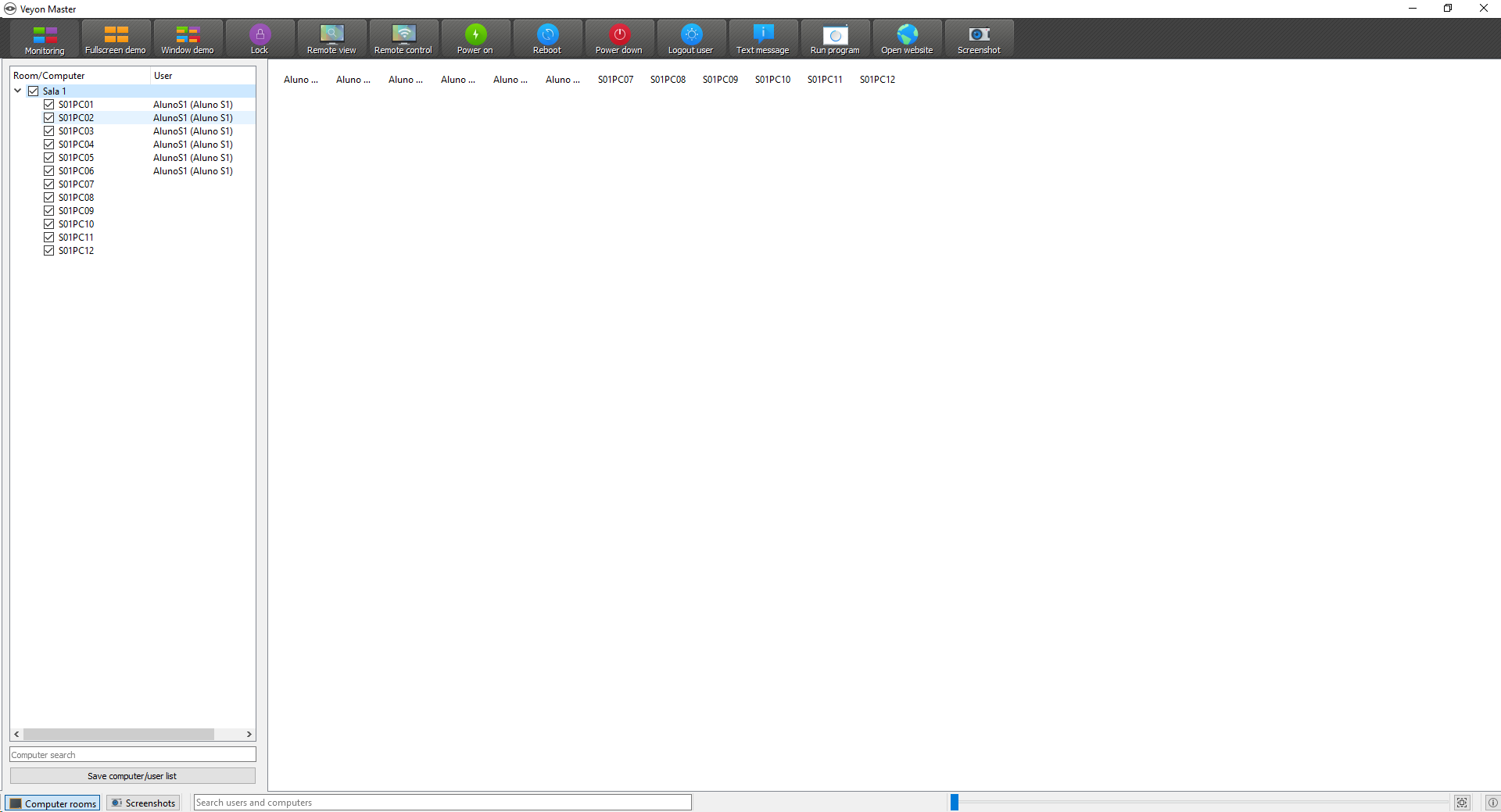
Task: Open the Computer rooms tab
Action: click(x=52, y=803)
